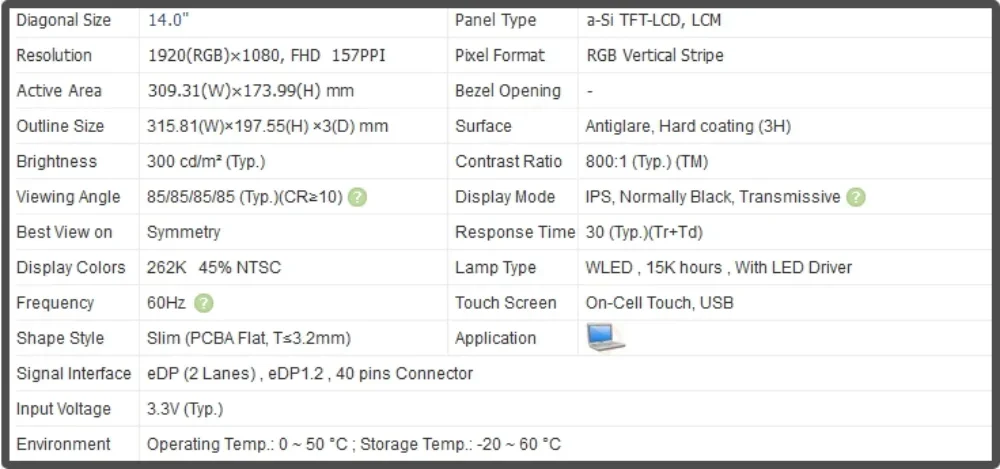Click the On-Cell Touch, USB touch screen value
Screen dimensions: 1000x469
[663, 303]
